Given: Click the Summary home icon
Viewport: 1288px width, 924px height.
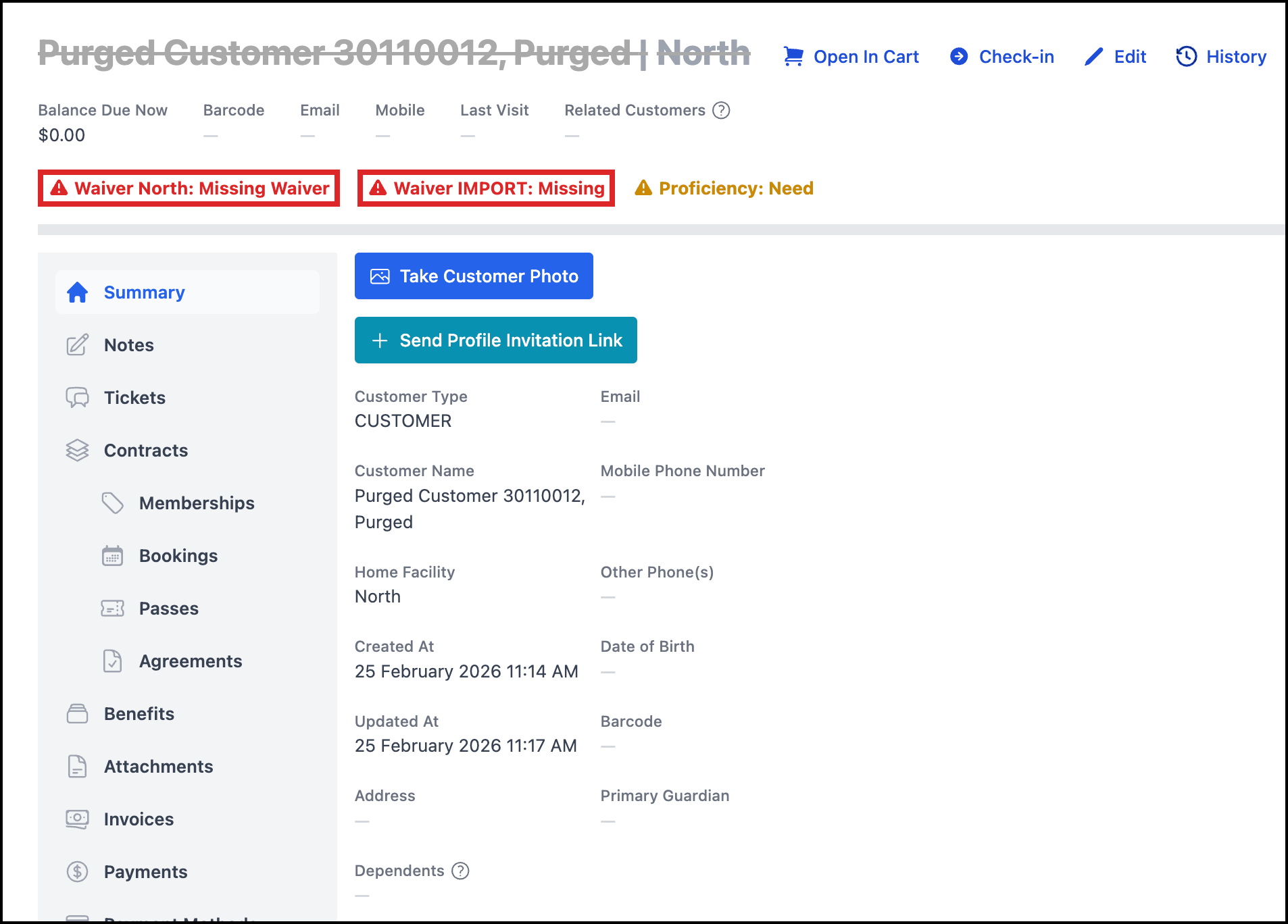Looking at the screenshot, I should tap(78, 292).
